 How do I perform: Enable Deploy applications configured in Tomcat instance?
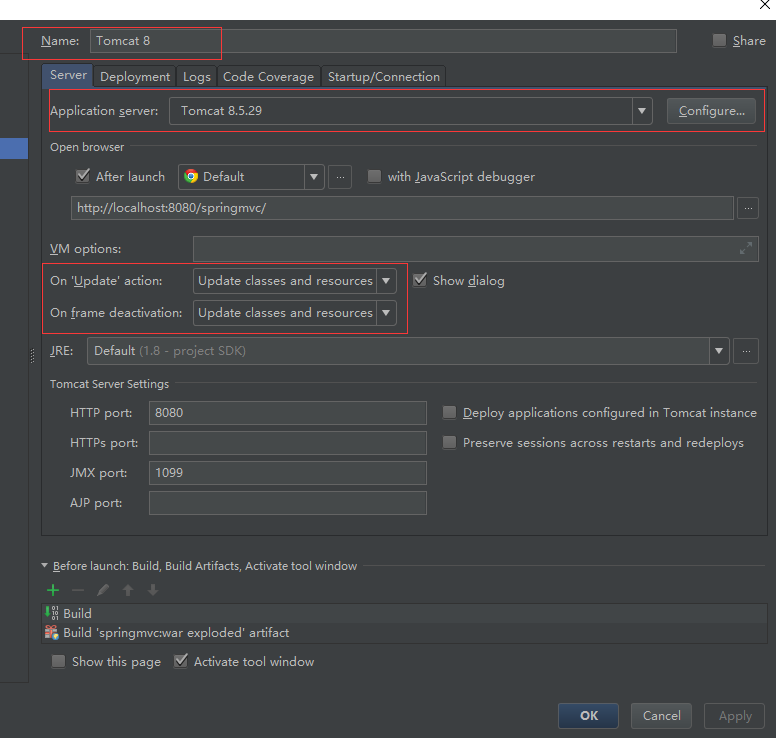[449, 412]
